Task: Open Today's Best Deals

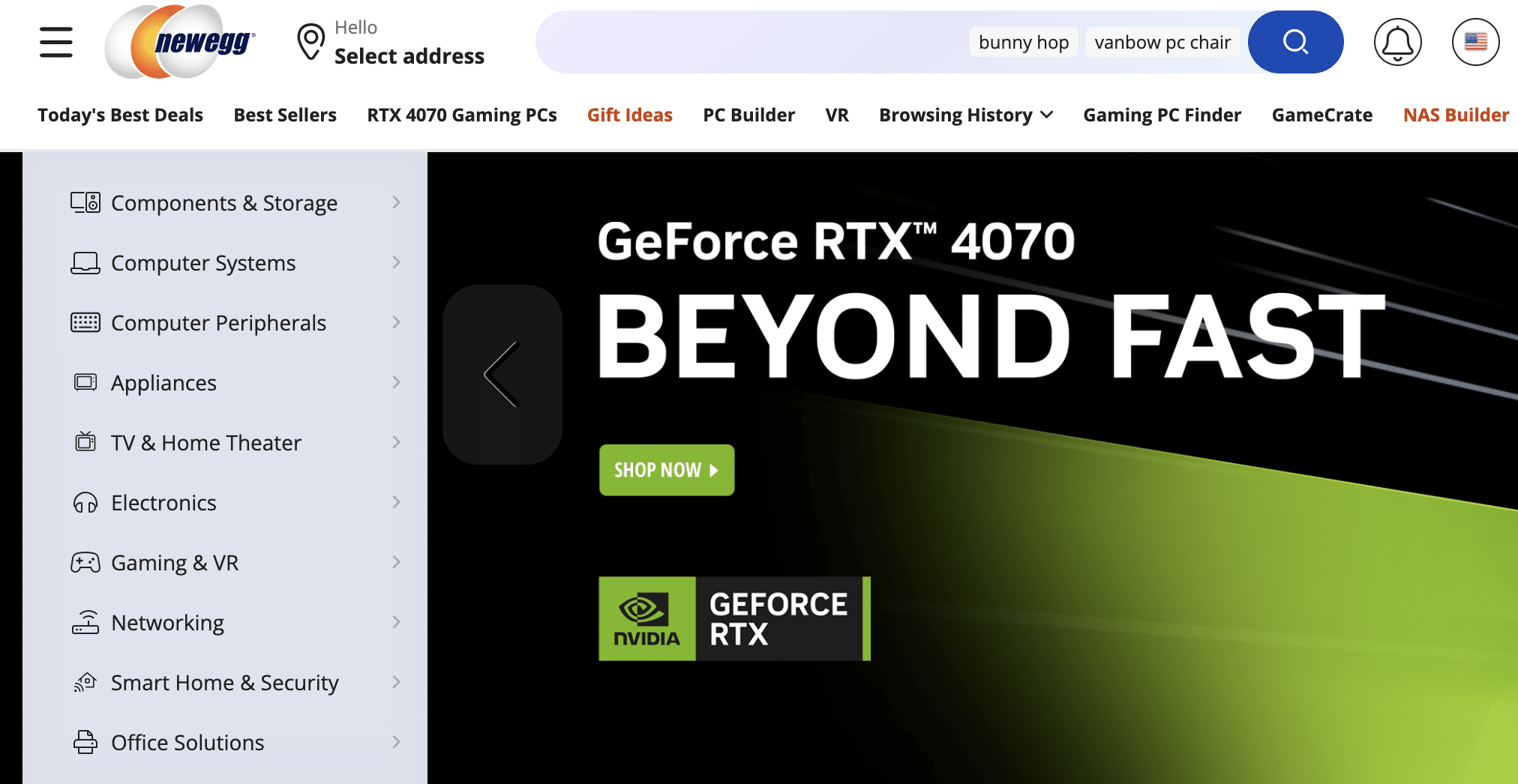Action: click(x=120, y=115)
